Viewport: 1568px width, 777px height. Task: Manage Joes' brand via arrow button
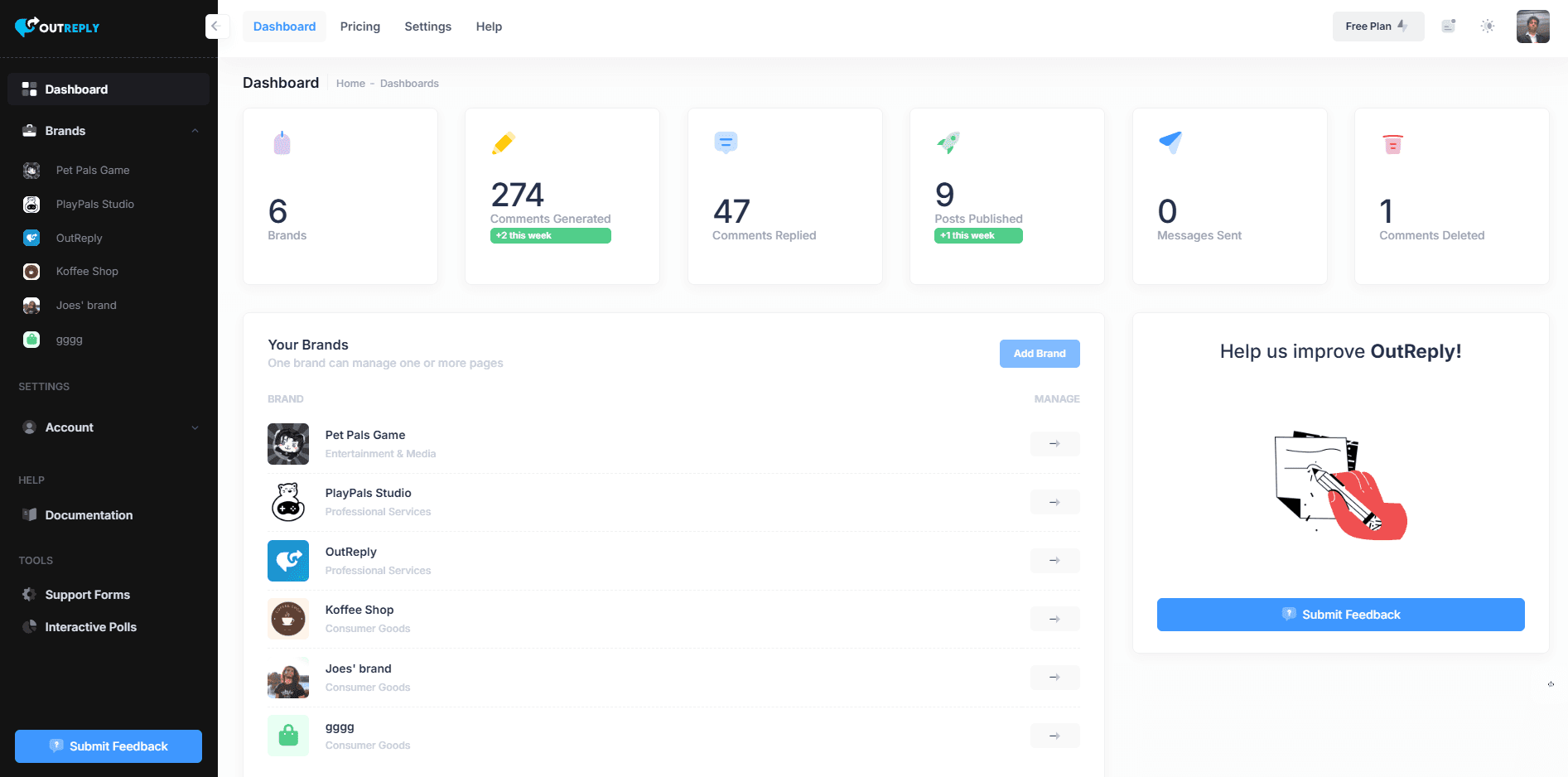coord(1055,678)
